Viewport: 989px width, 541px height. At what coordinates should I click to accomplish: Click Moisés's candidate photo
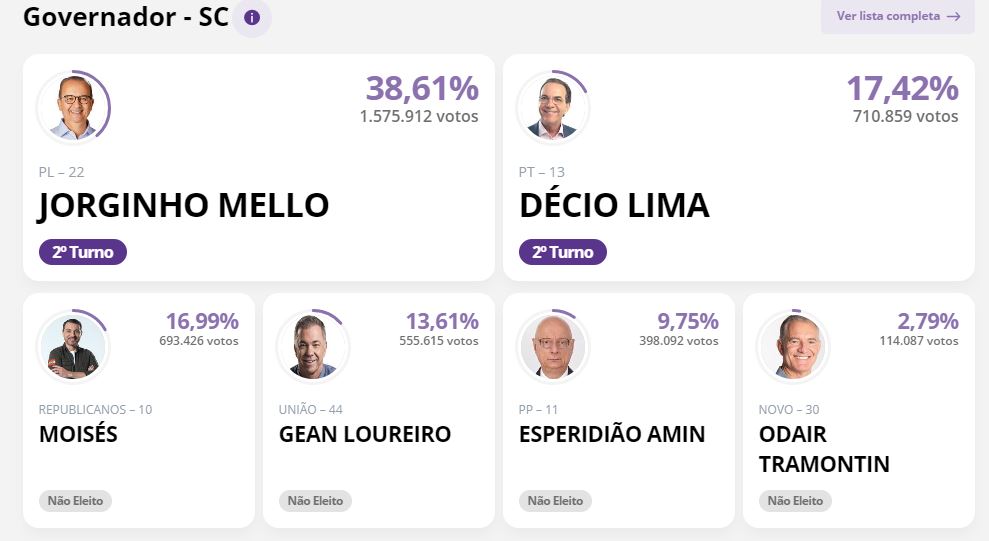coord(73,347)
